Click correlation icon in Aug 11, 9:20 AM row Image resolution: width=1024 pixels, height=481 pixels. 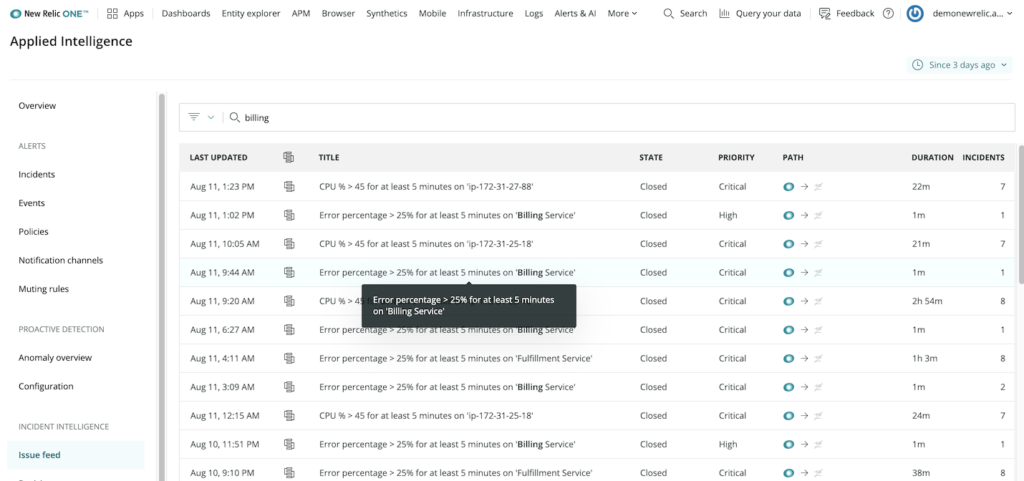tap(289, 301)
